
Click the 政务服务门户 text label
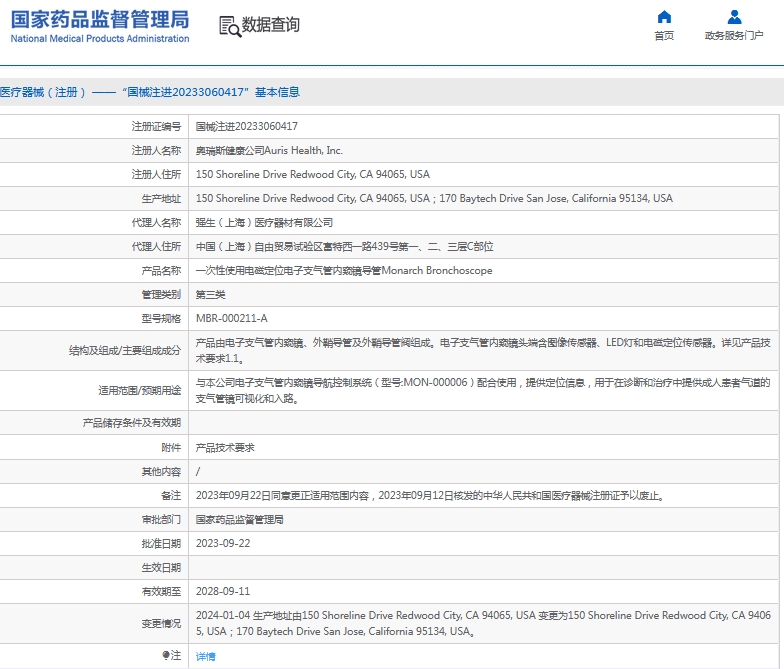734,36
